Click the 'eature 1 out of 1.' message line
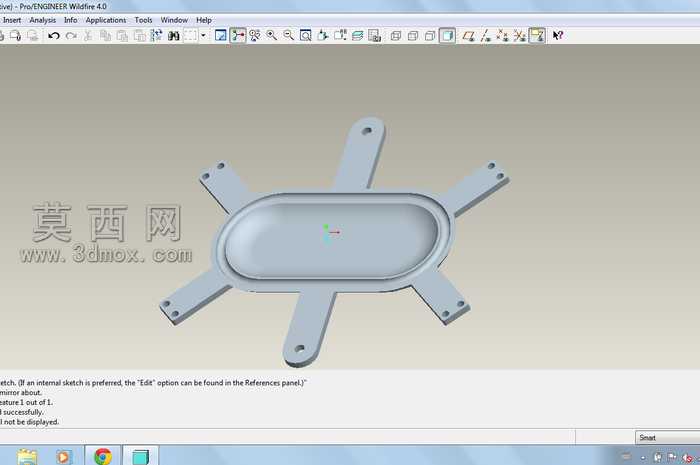This screenshot has height=465, width=700. pos(26,403)
